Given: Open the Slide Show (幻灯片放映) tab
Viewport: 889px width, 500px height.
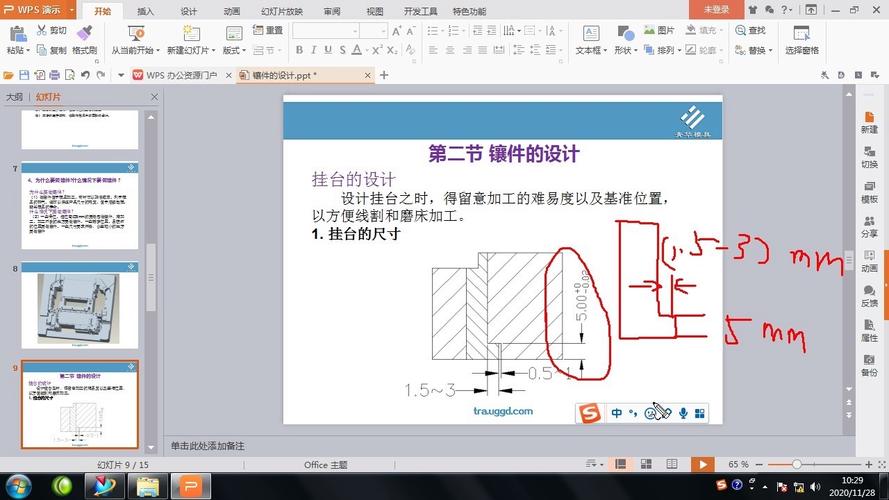Looking at the screenshot, I should 282,11.
